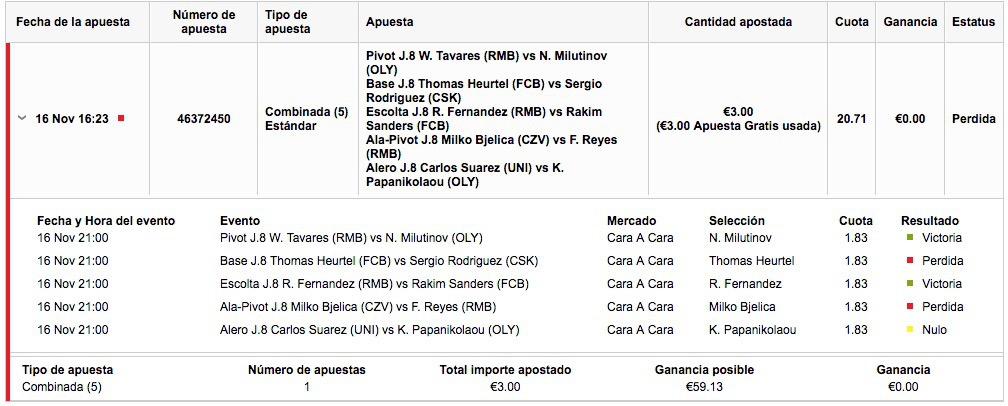
Task: Click the red Perdida indicator for Thomas Heurtel
Action: (x=910, y=261)
